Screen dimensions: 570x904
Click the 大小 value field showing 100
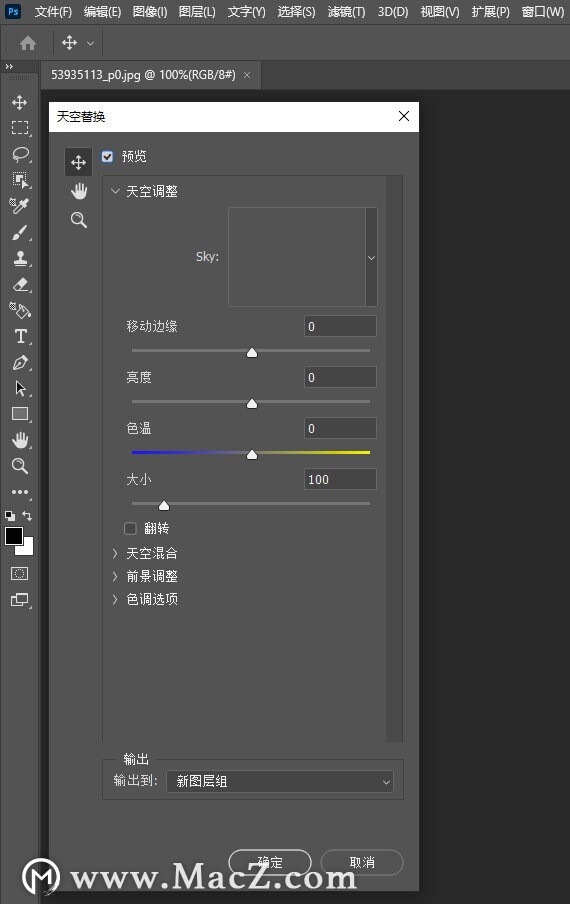coord(340,479)
